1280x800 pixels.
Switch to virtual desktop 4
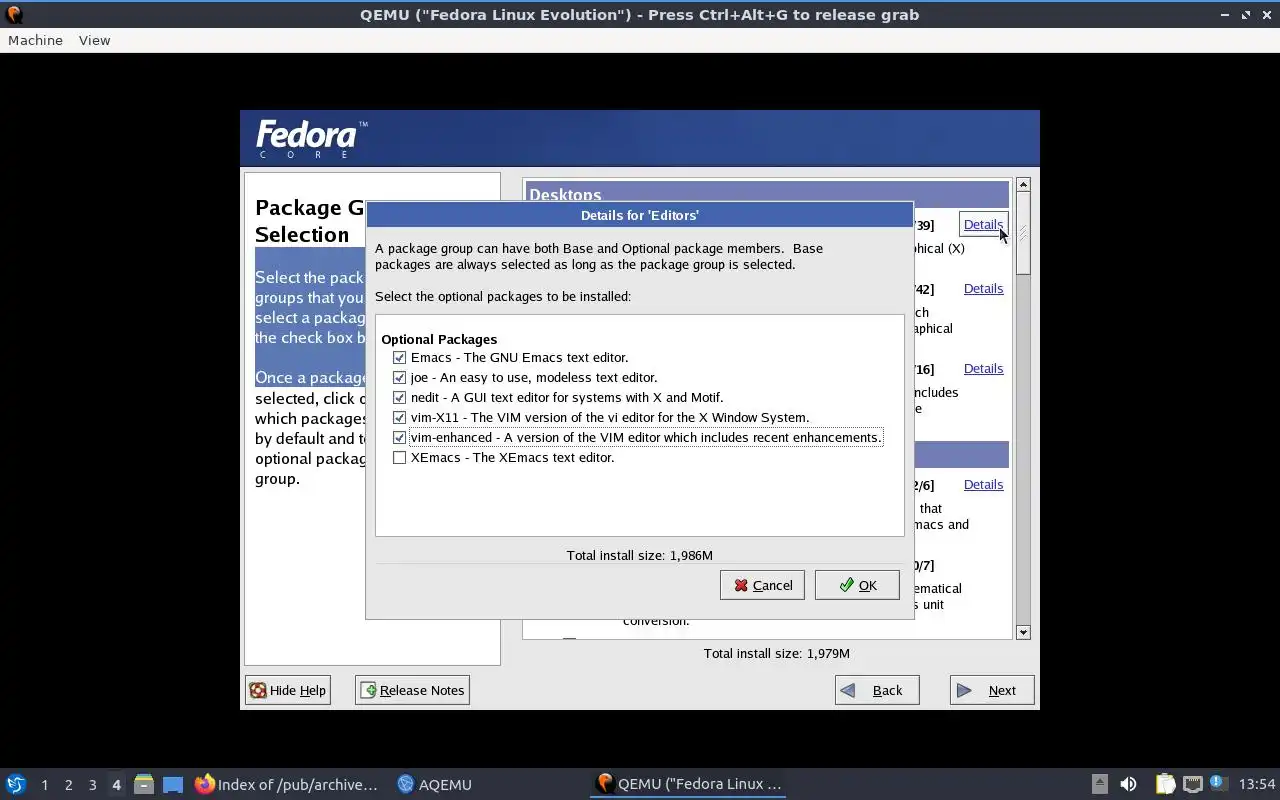[x=116, y=785]
